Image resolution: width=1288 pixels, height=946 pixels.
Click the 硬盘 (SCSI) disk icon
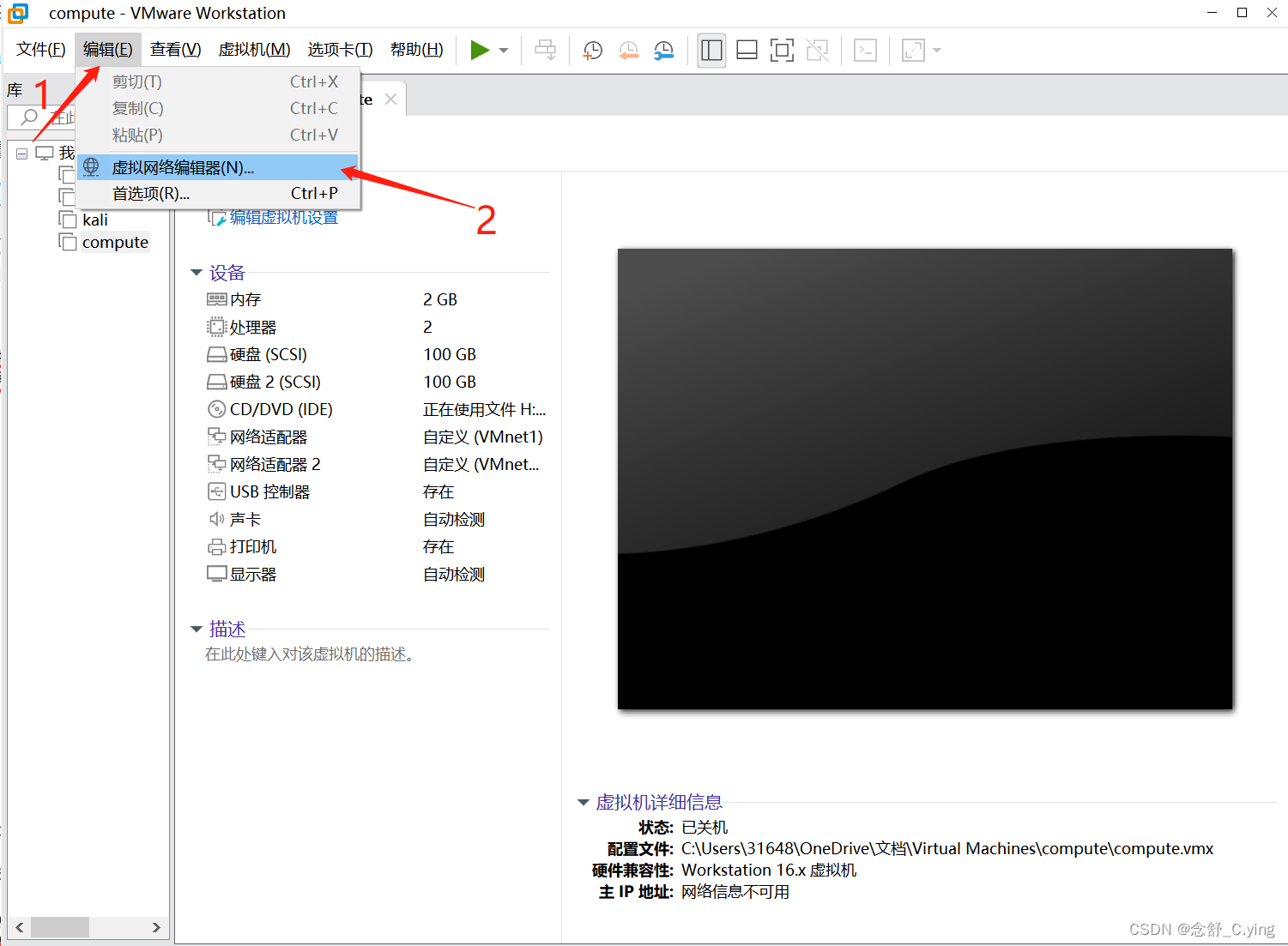(216, 354)
